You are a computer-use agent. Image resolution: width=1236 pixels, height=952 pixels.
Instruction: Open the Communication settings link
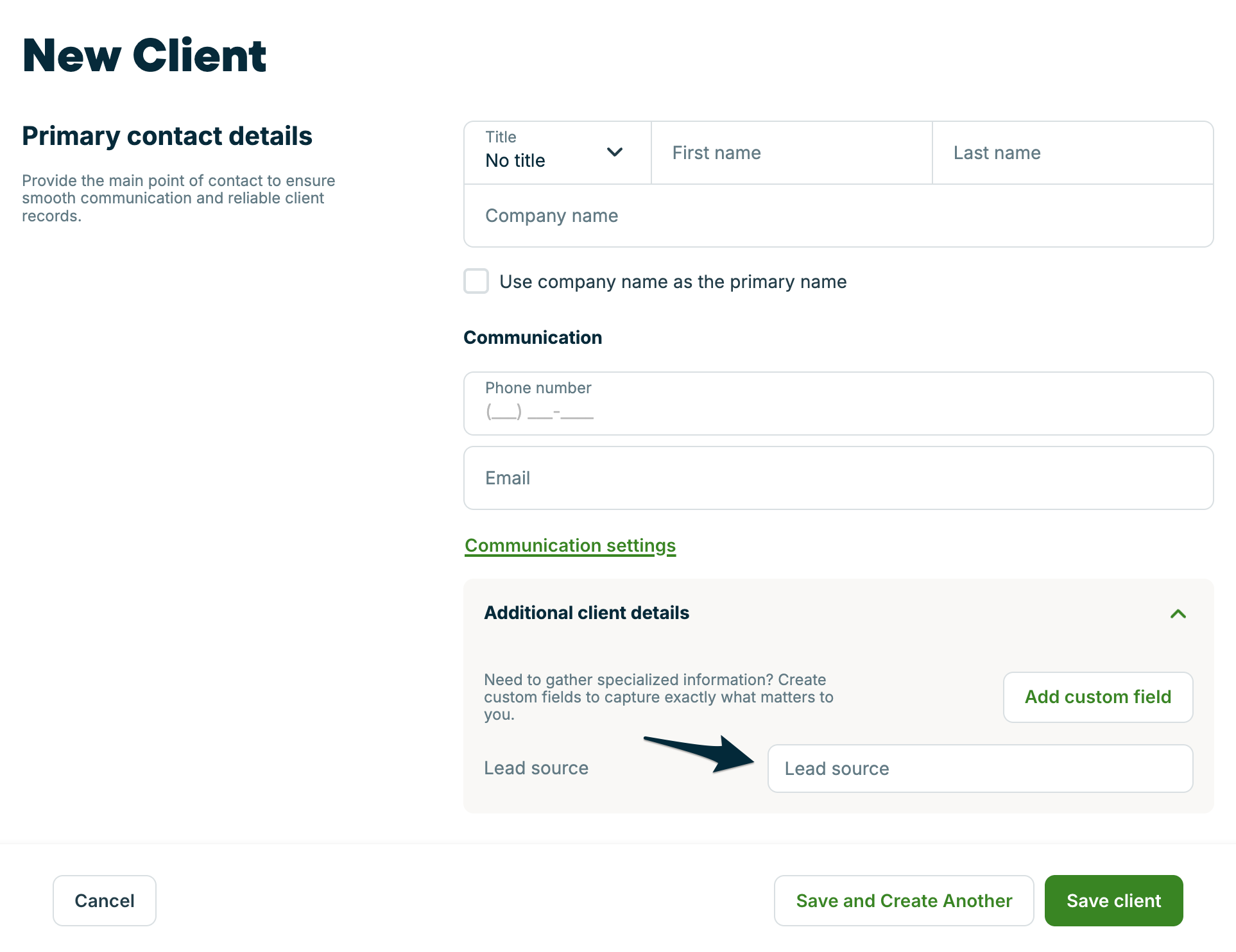click(x=570, y=545)
